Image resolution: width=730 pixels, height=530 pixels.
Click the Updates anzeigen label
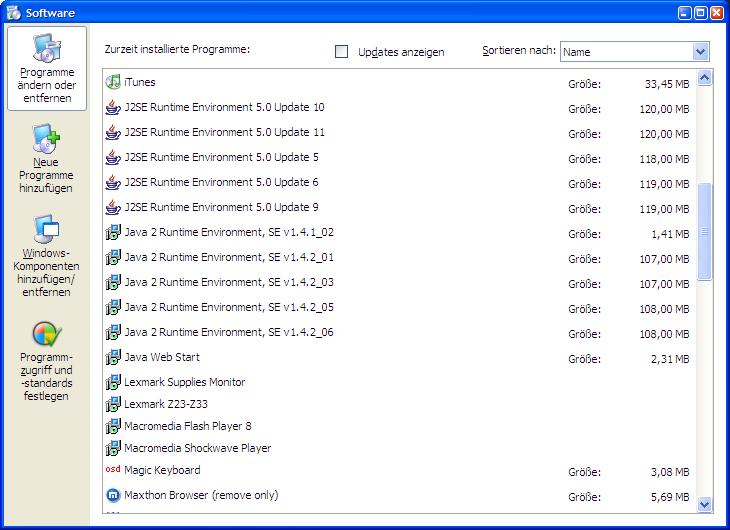point(401,52)
